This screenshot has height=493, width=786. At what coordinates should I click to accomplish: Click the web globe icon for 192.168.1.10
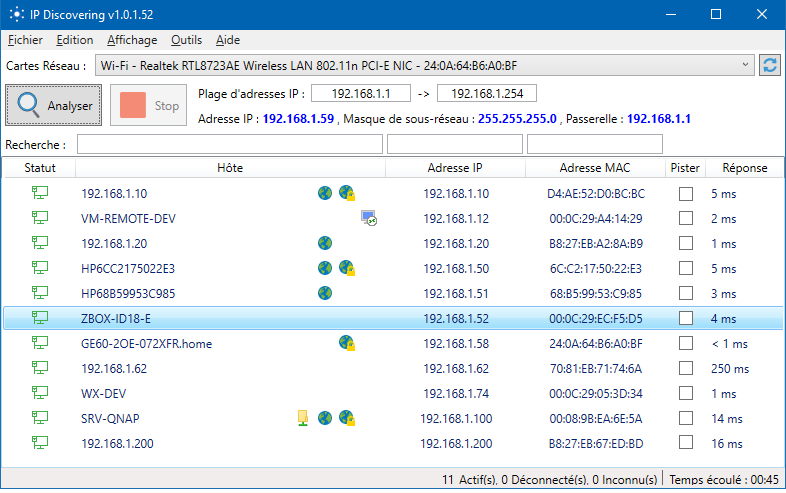pos(325,193)
